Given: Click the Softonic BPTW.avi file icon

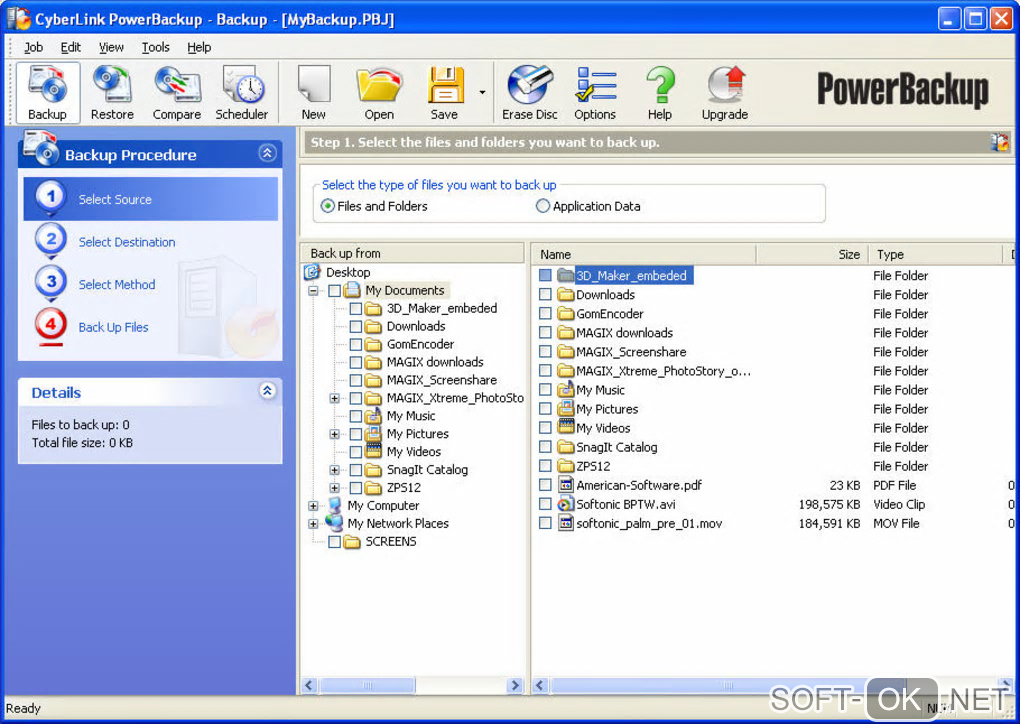Looking at the screenshot, I should [x=566, y=504].
